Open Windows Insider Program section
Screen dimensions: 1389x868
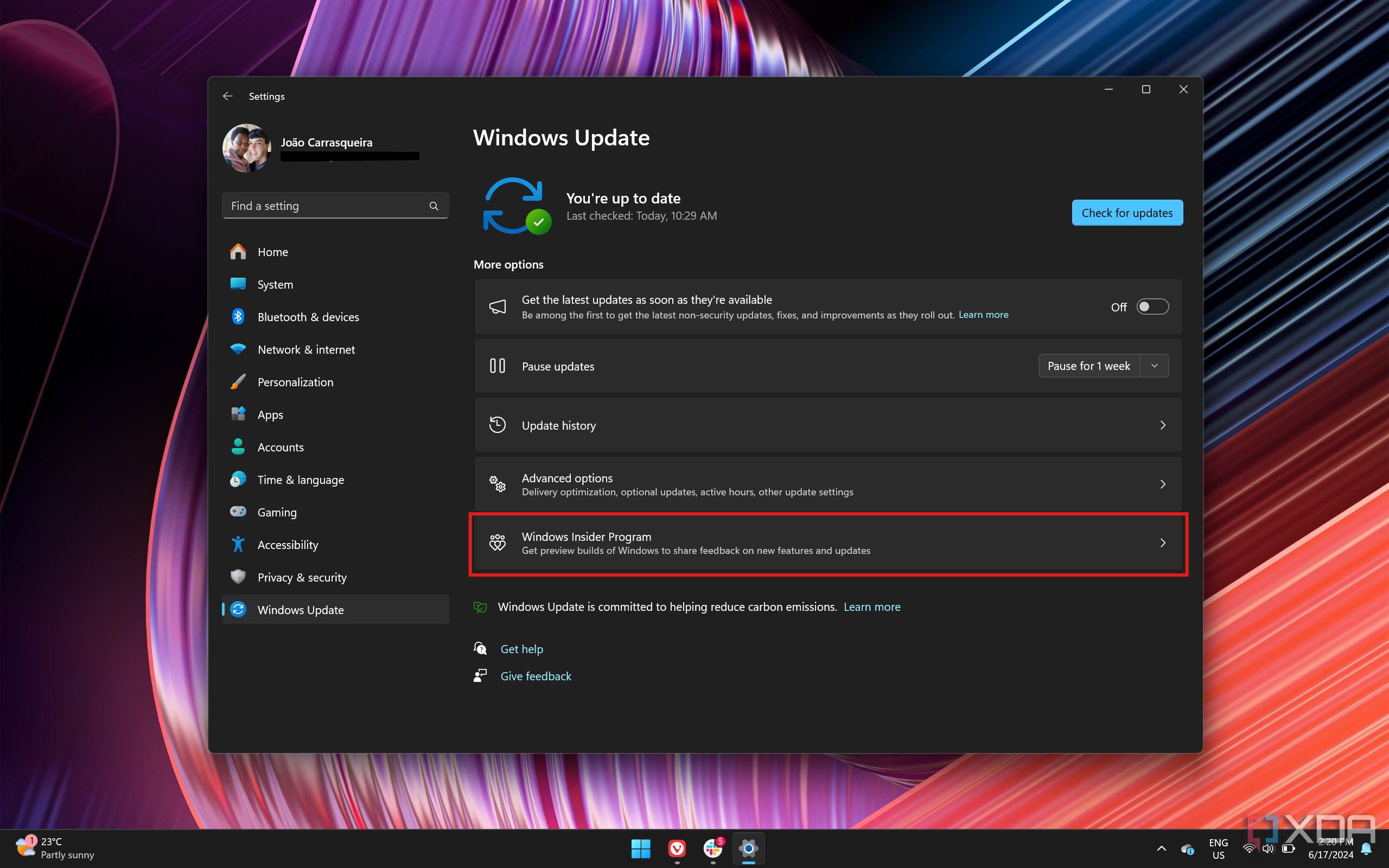828,543
